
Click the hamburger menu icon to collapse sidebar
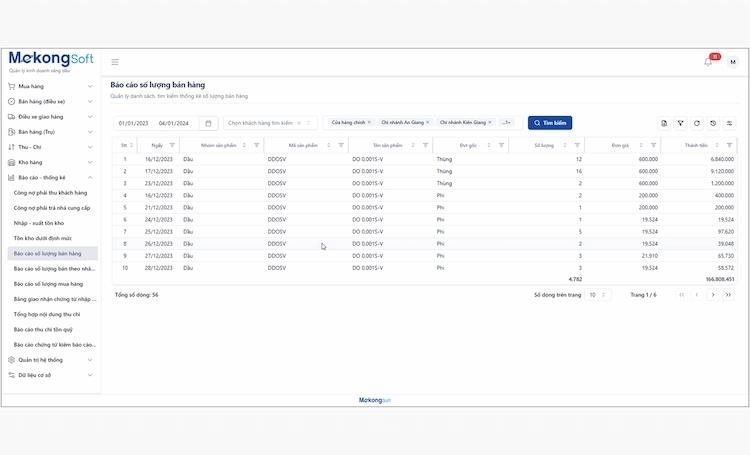click(x=115, y=62)
